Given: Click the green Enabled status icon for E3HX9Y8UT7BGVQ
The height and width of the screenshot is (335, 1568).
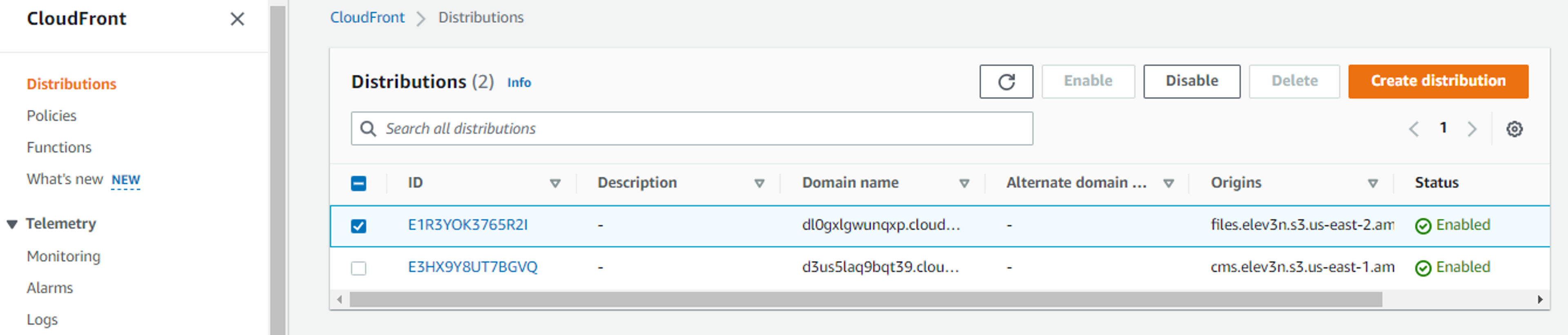Looking at the screenshot, I should tap(1423, 268).
